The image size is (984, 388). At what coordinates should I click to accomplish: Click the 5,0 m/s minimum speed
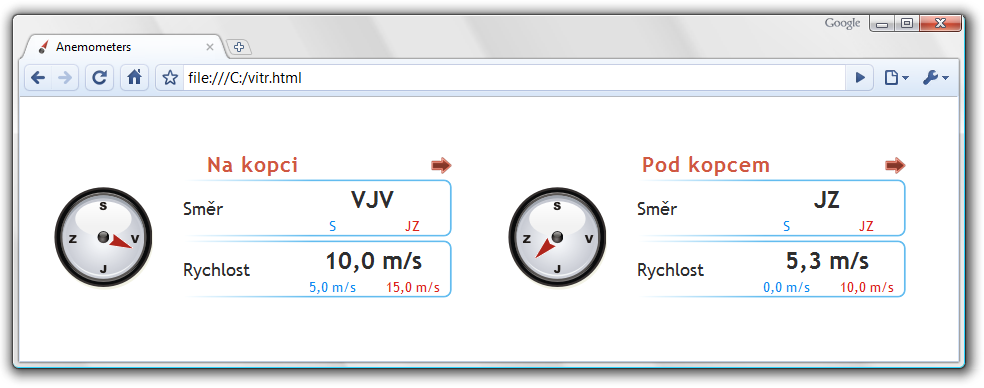pyautogui.click(x=333, y=288)
